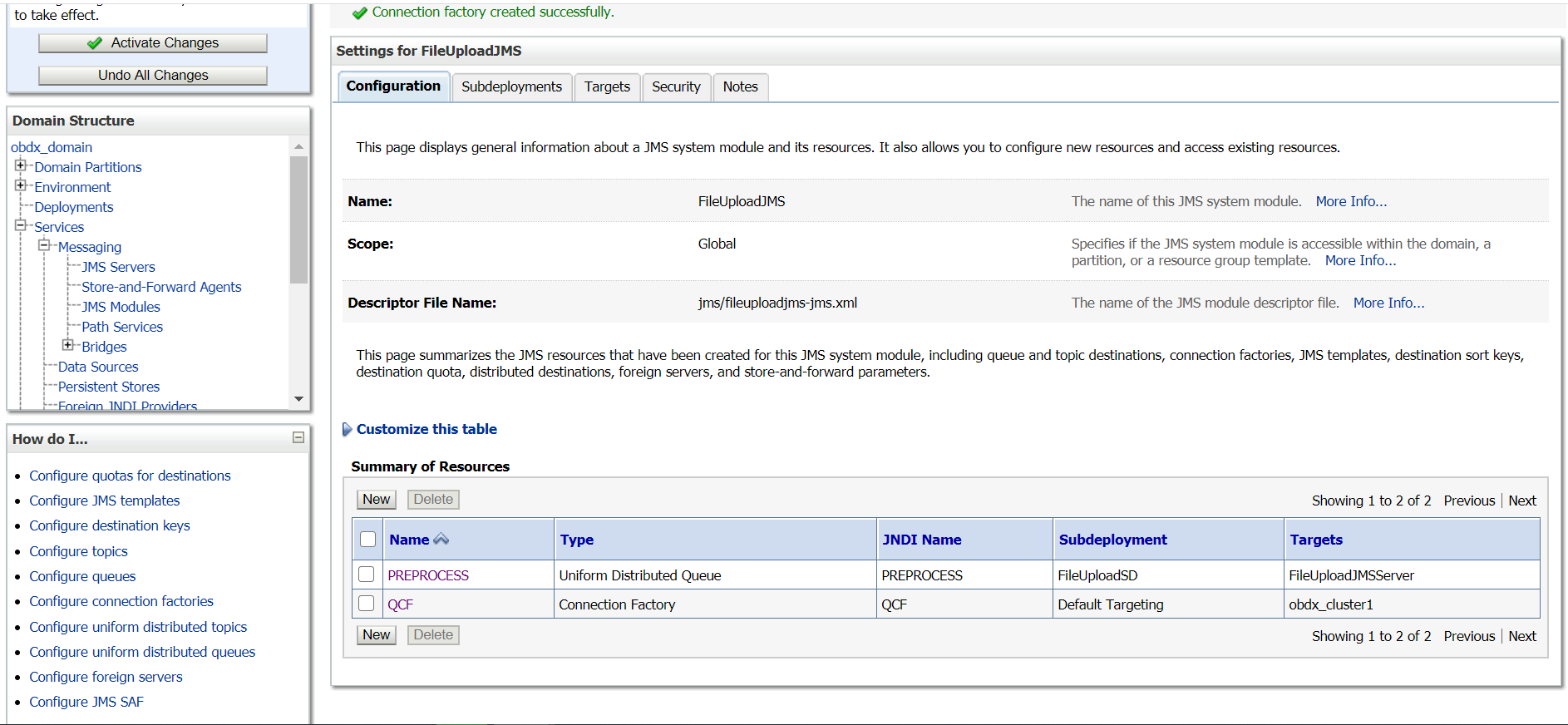This screenshot has height=725, width=1568.
Task: Open Configure queues help link
Action: 82,576
